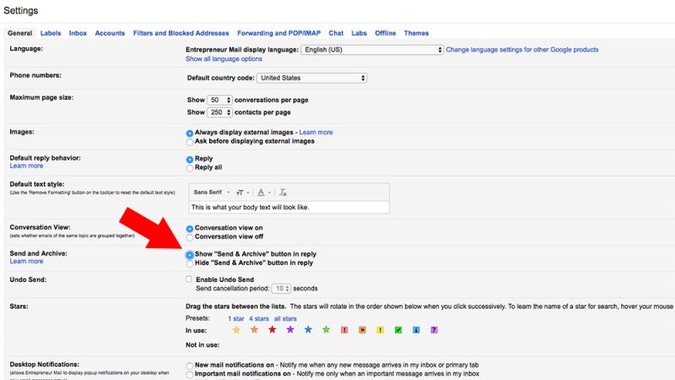Click the orange guillemet icon

point(362,330)
